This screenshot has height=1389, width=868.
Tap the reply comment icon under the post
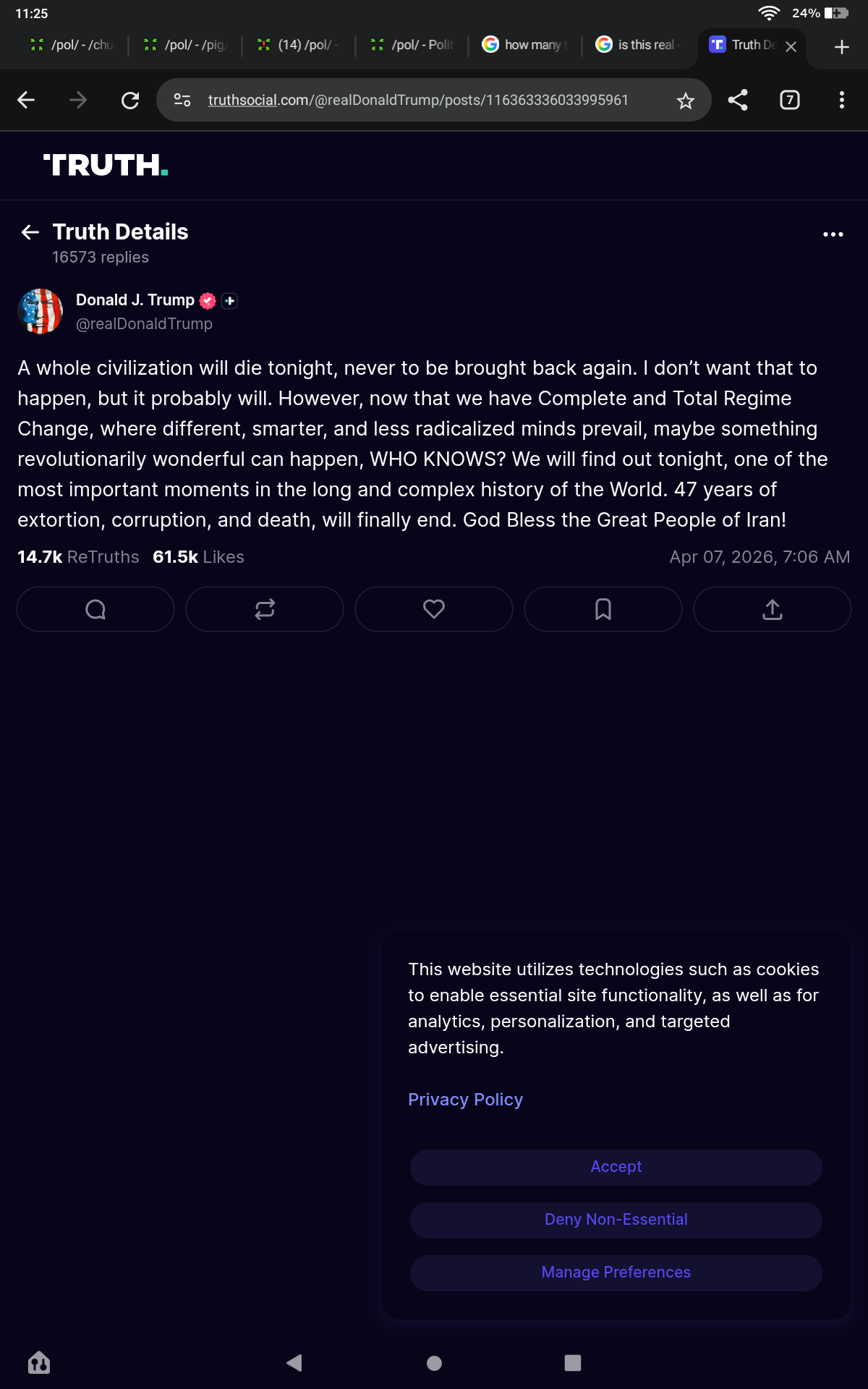click(95, 609)
